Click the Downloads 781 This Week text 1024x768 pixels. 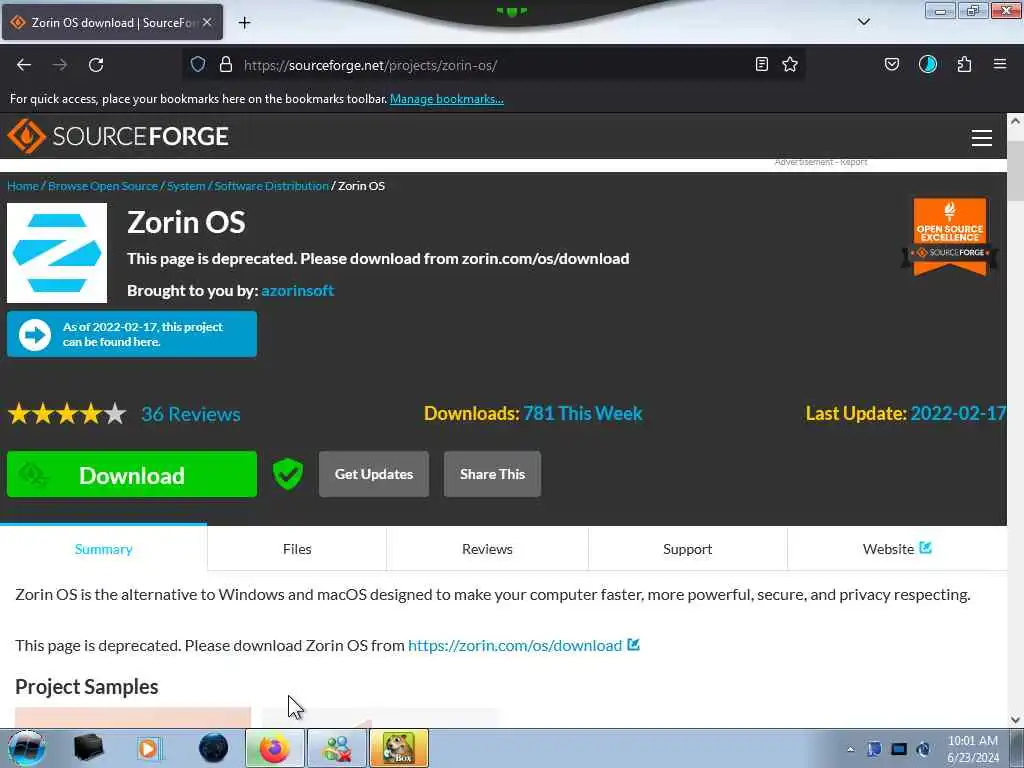(x=533, y=413)
